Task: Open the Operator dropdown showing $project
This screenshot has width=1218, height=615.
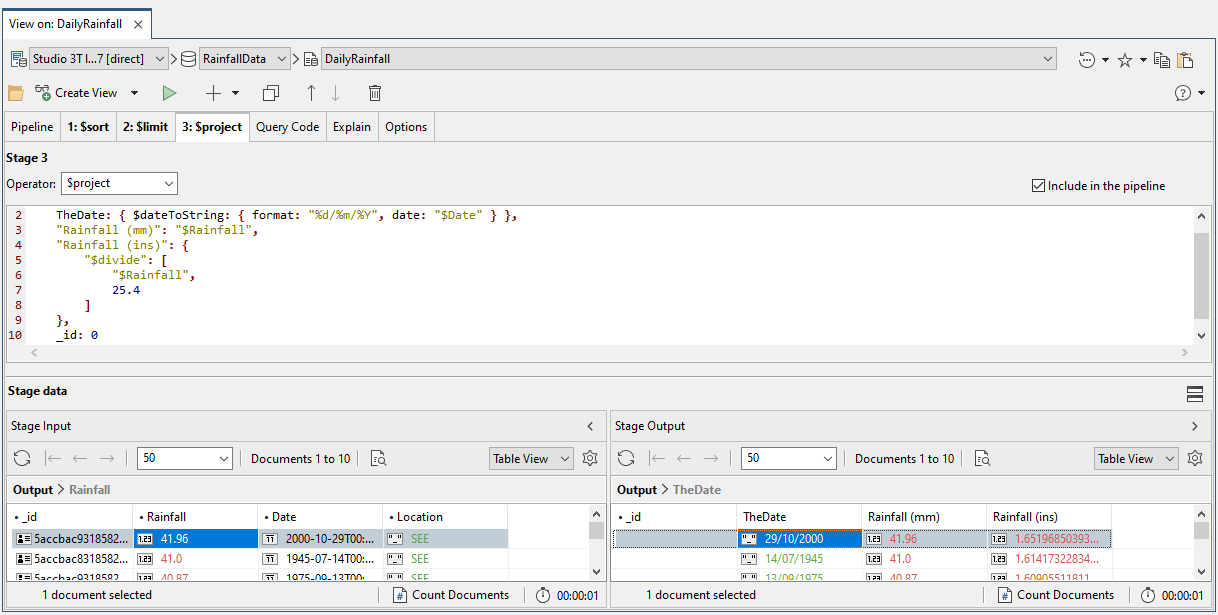Action: [119, 183]
